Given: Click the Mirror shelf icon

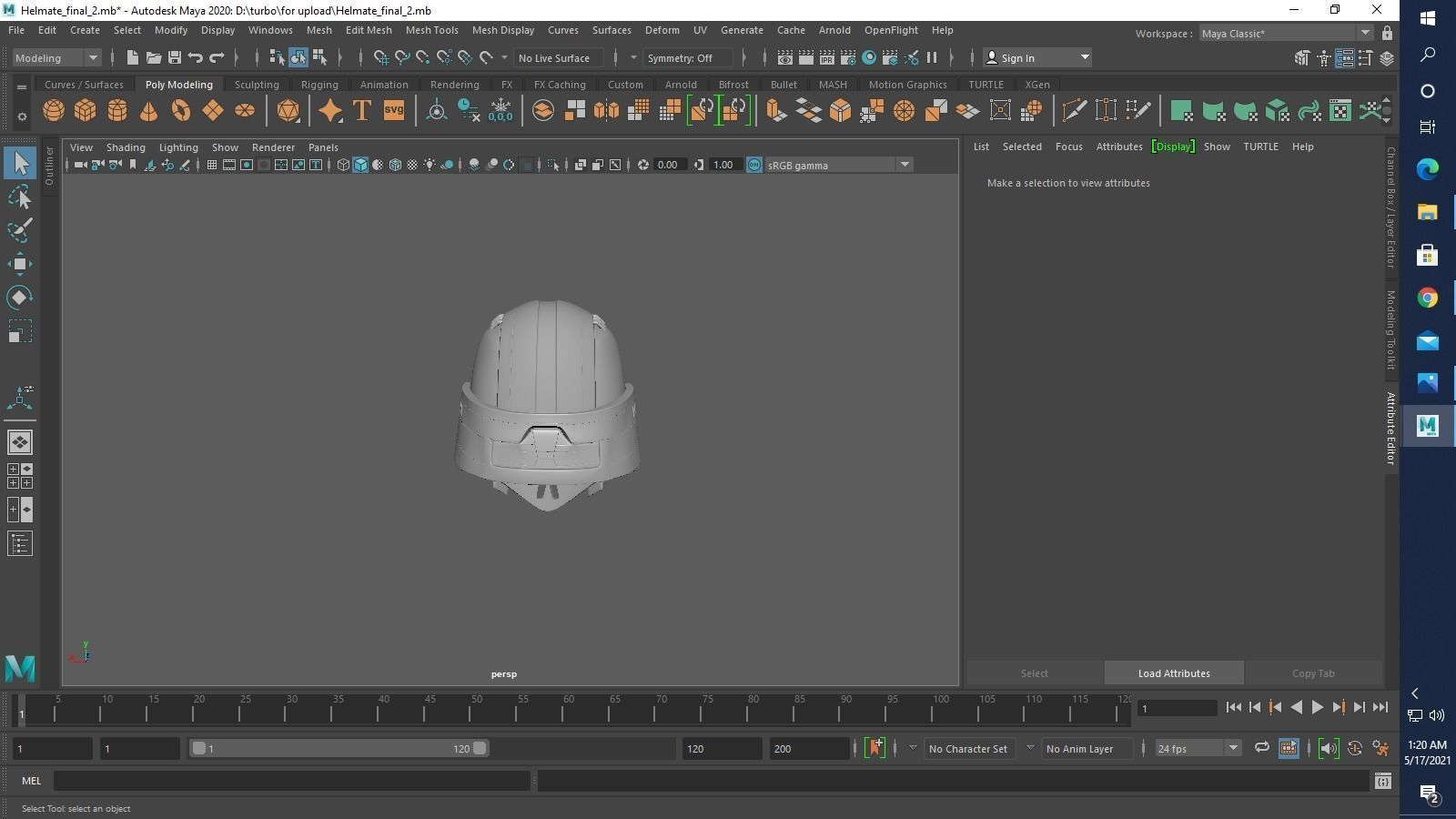Looking at the screenshot, I should 606,110.
